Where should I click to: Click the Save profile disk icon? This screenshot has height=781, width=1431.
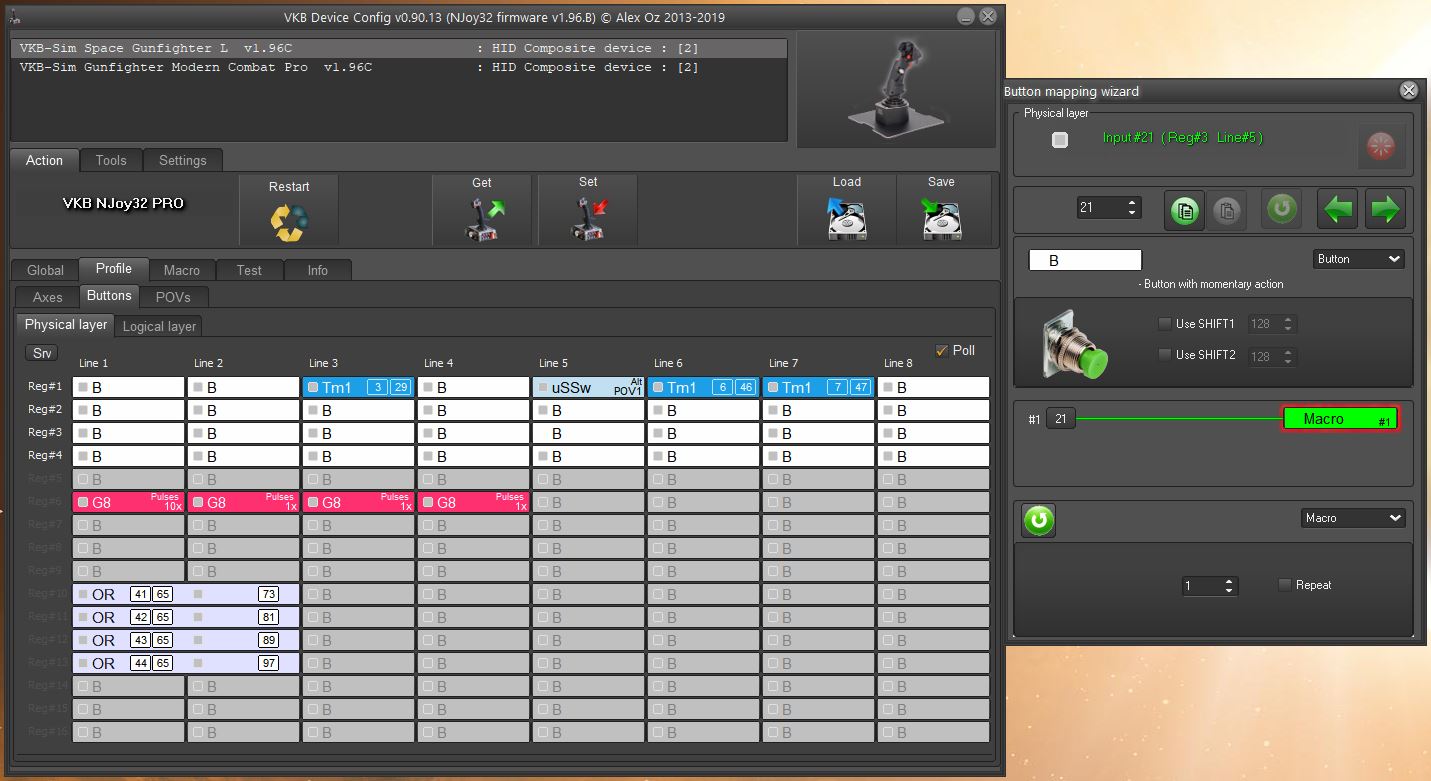pos(941,219)
